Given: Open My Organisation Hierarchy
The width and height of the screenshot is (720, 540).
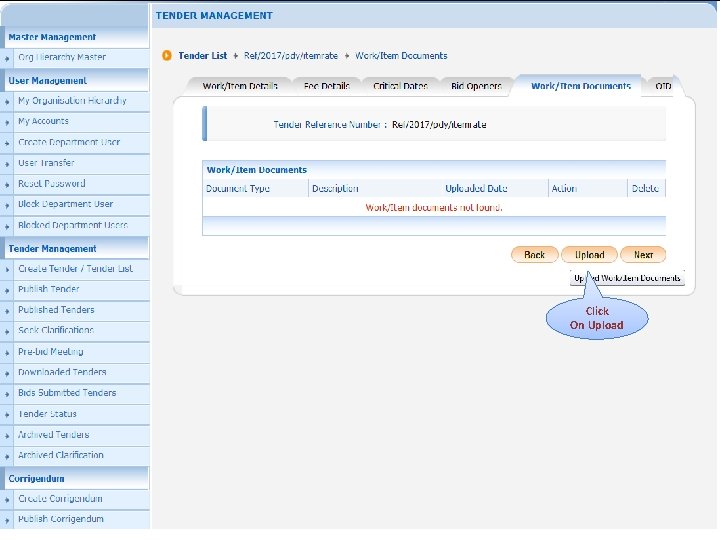Looking at the screenshot, I should (72, 101).
